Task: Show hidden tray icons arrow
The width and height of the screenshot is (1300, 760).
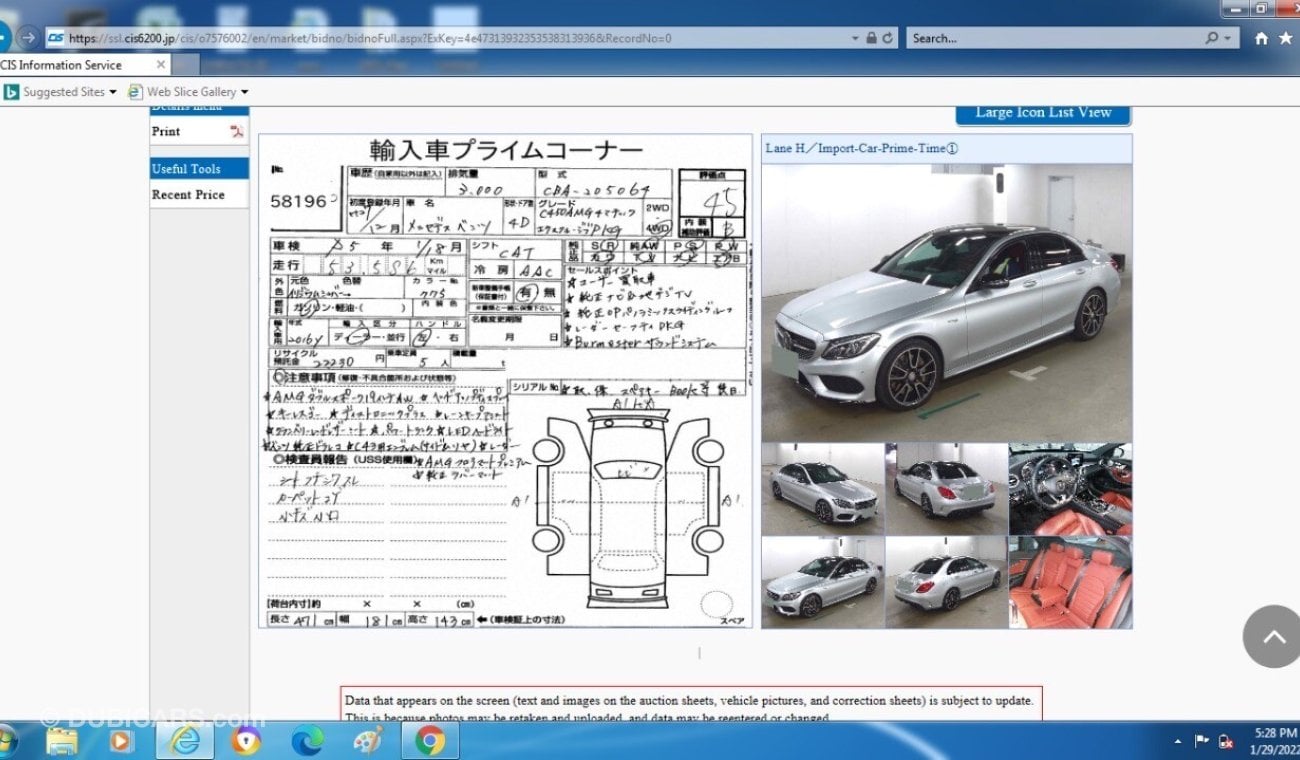Action: click(1178, 742)
